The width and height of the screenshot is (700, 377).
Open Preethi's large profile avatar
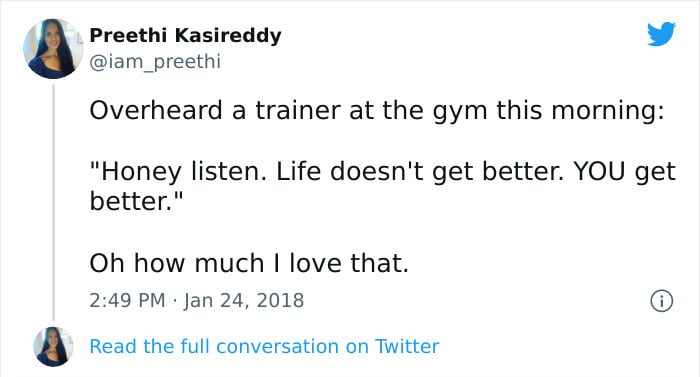53,49
